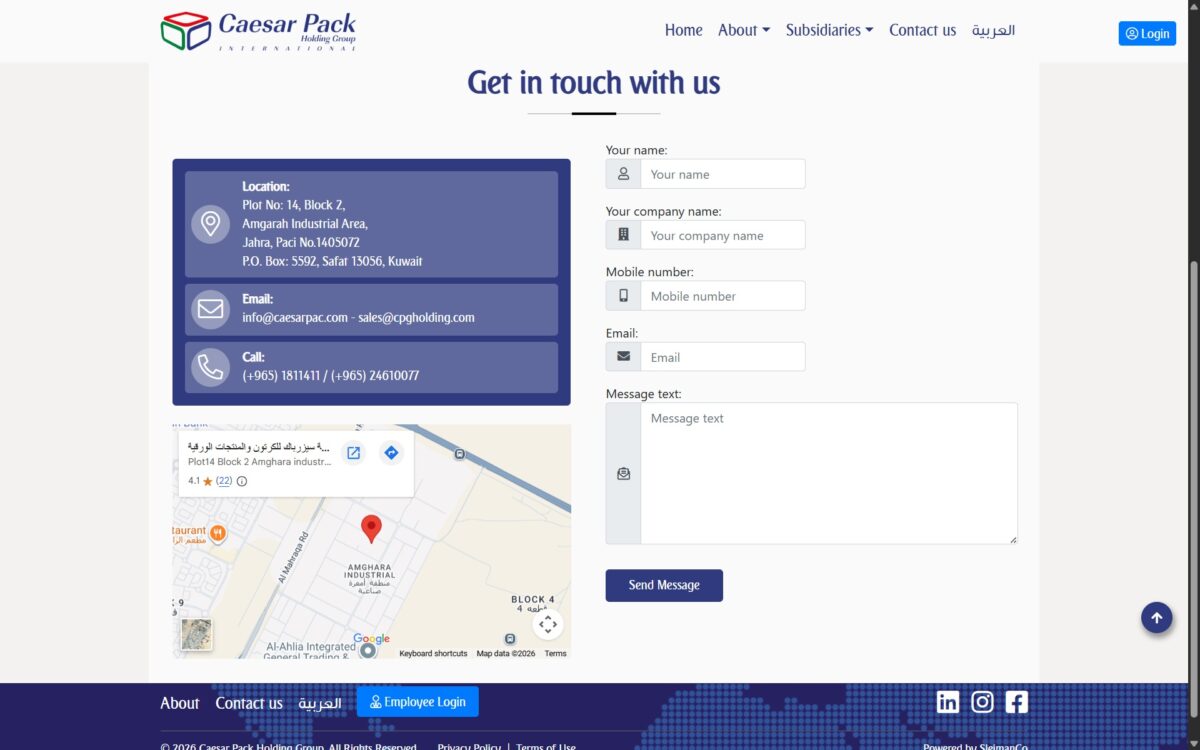1200x750 pixels.
Task: Open larger map via map card icon
Action: 353,453
